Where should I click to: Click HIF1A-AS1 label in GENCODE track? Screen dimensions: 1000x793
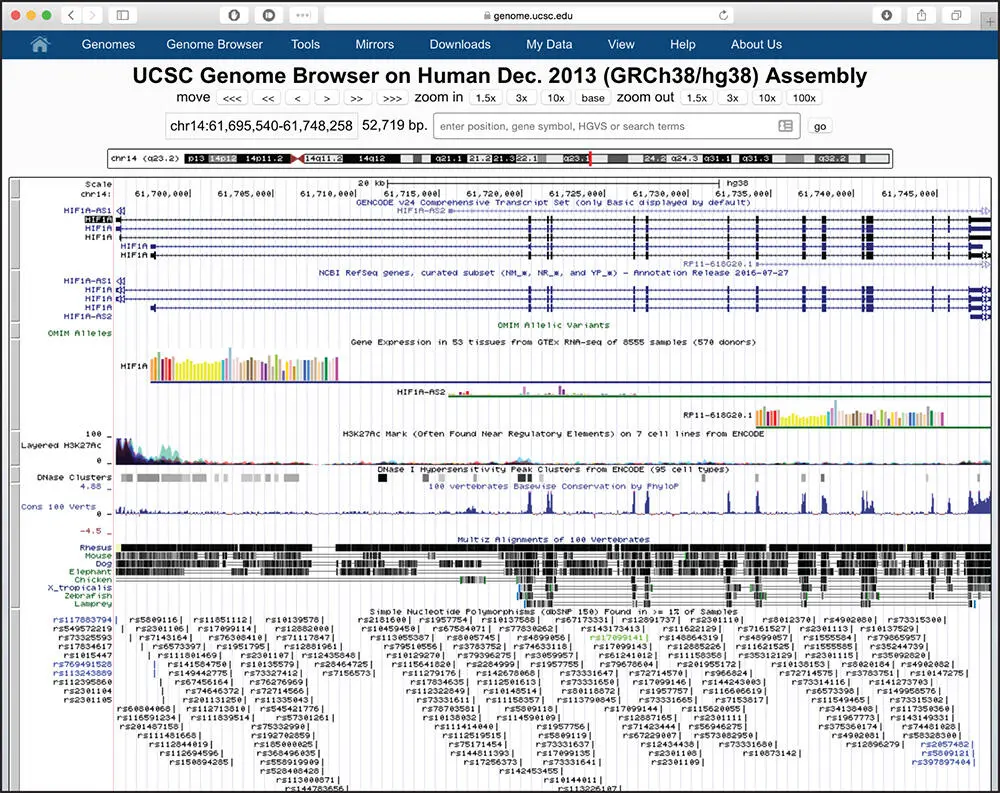point(87,211)
